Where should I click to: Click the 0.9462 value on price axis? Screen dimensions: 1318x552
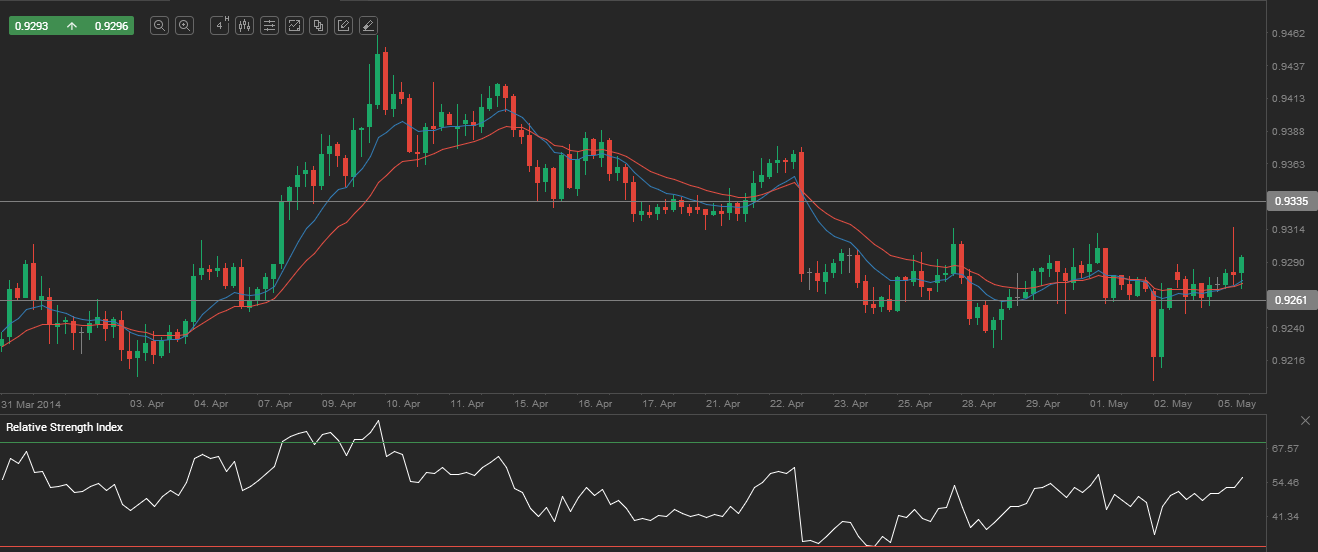tap(1287, 34)
